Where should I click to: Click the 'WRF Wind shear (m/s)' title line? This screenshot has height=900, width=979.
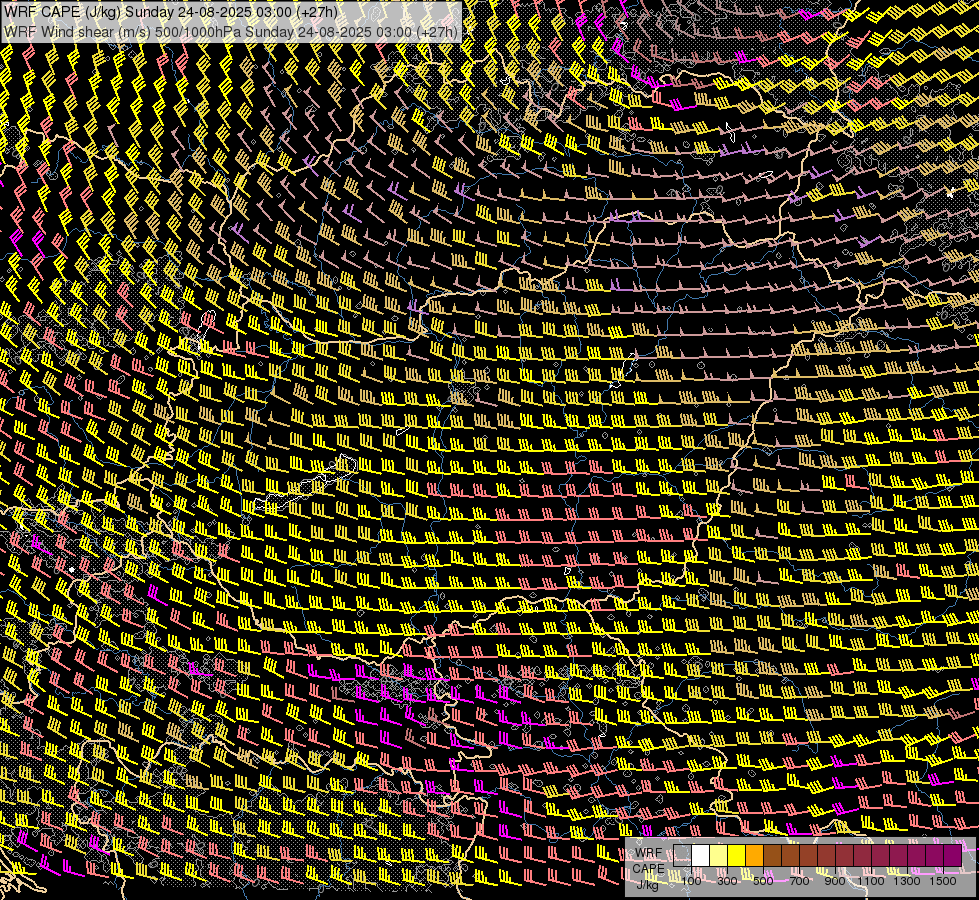click(x=231, y=32)
